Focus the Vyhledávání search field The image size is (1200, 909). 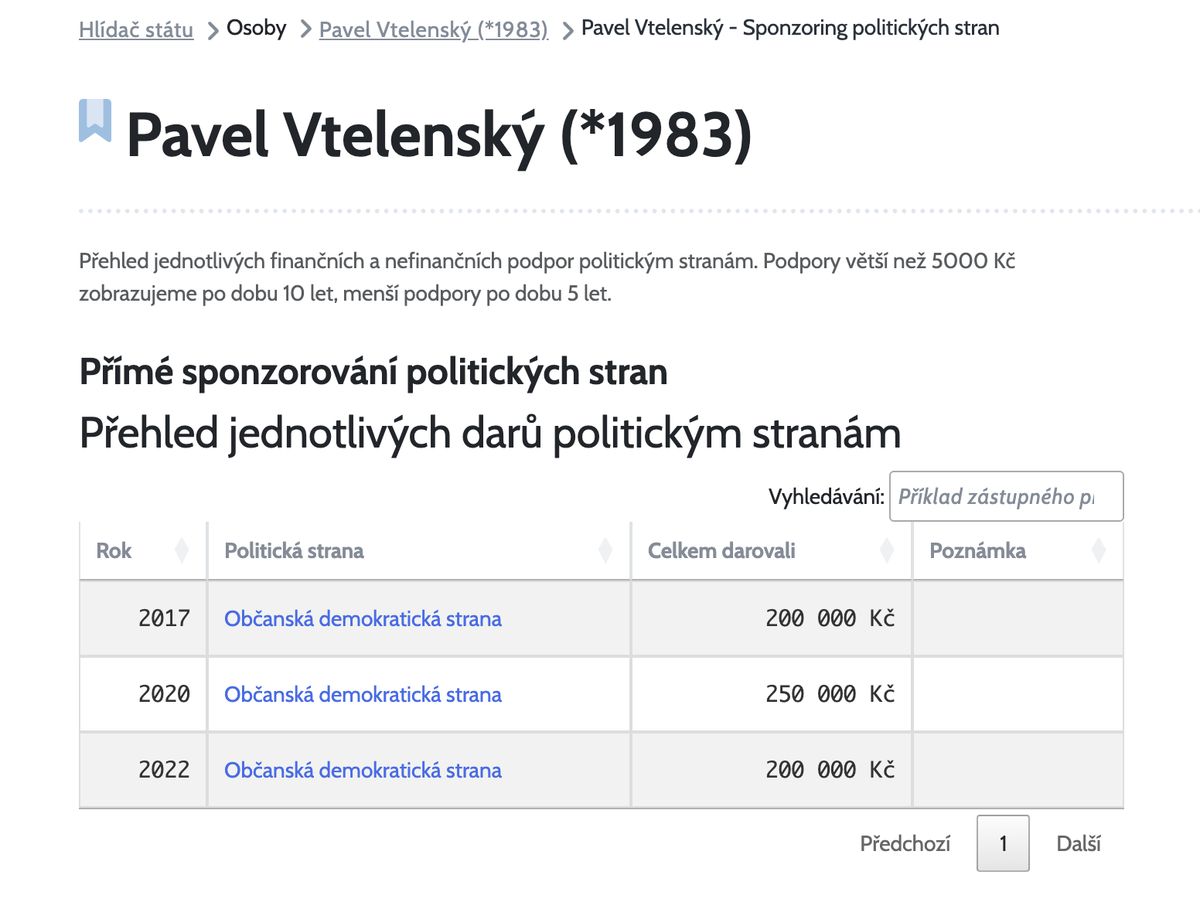point(1006,496)
